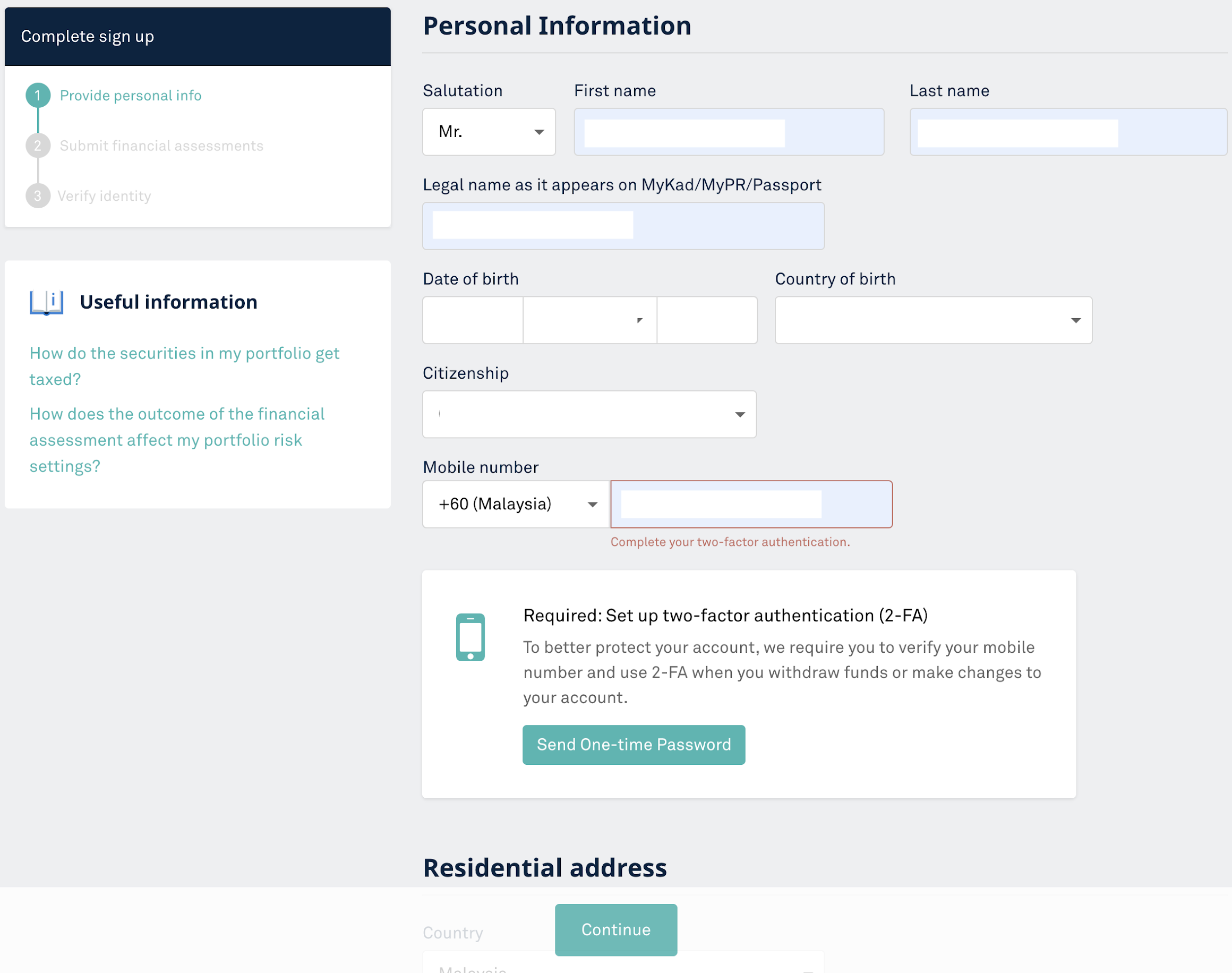Expand the Citizenship dropdown
The image size is (1232, 973).
point(589,414)
